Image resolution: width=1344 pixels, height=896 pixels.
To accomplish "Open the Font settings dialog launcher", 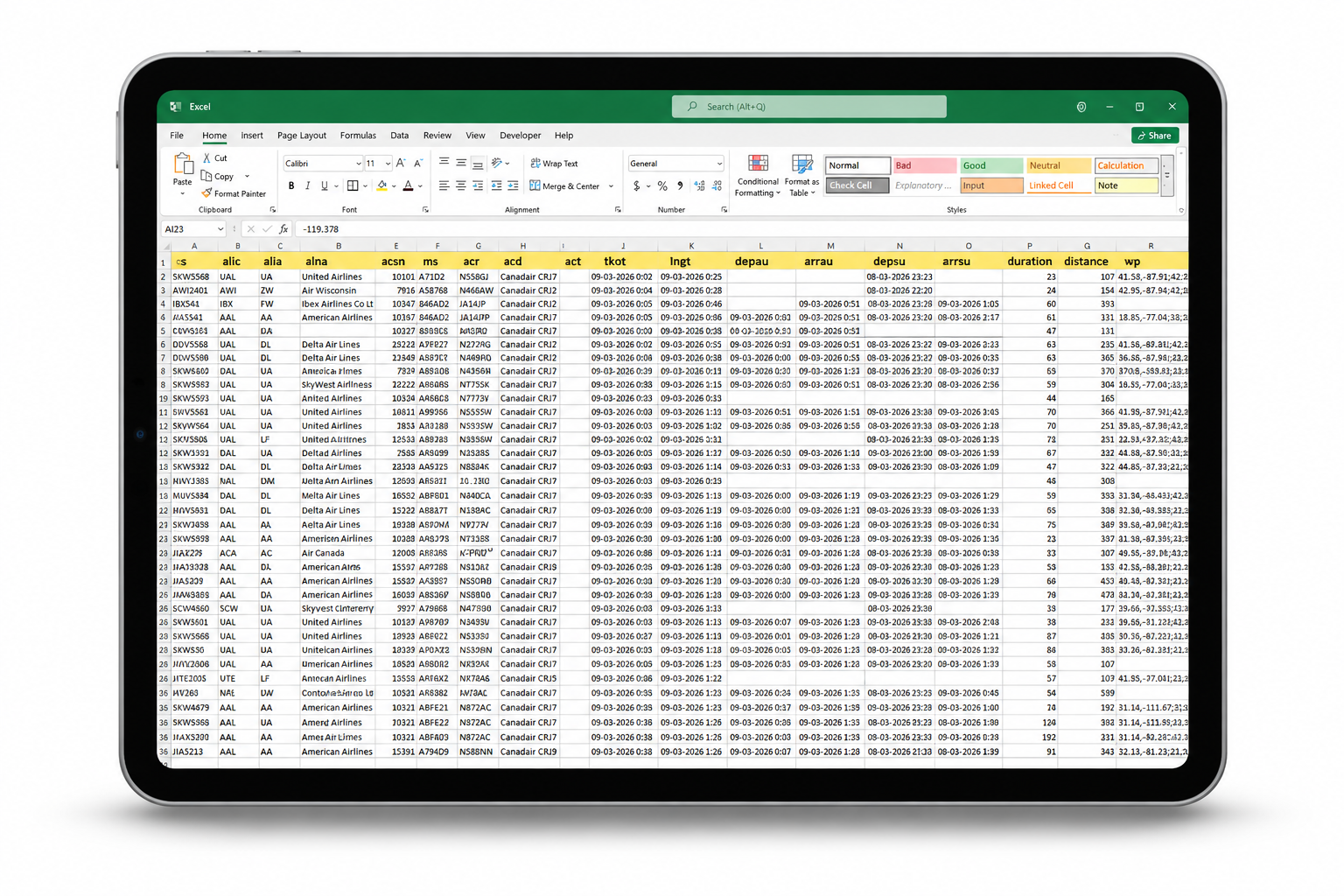I will point(426,210).
